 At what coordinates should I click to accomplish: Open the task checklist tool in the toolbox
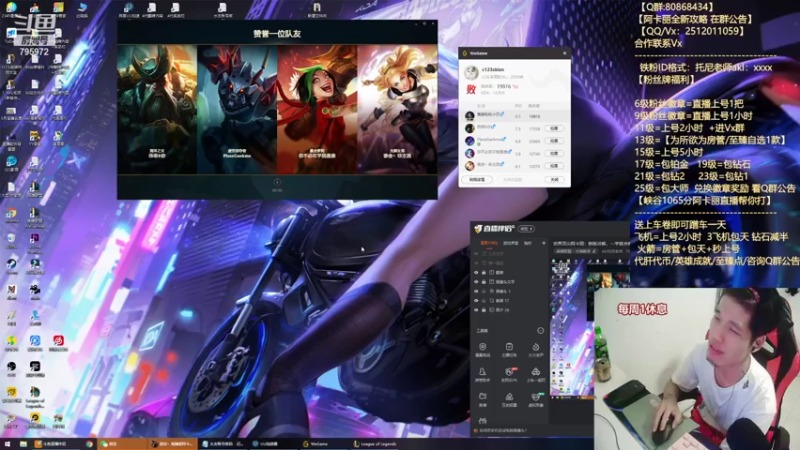coord(509,349)
